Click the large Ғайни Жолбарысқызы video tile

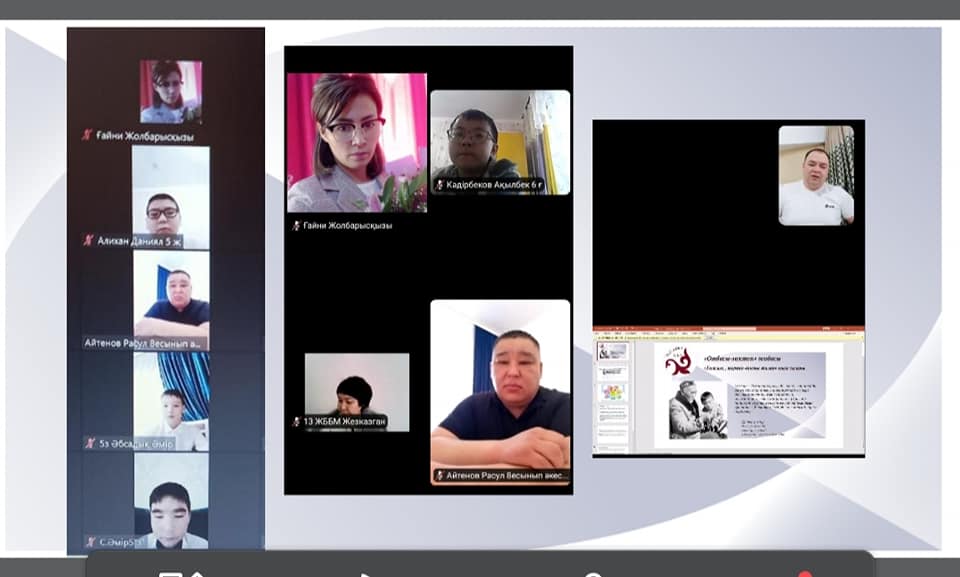pyautogui.click(x=356, y=142)
